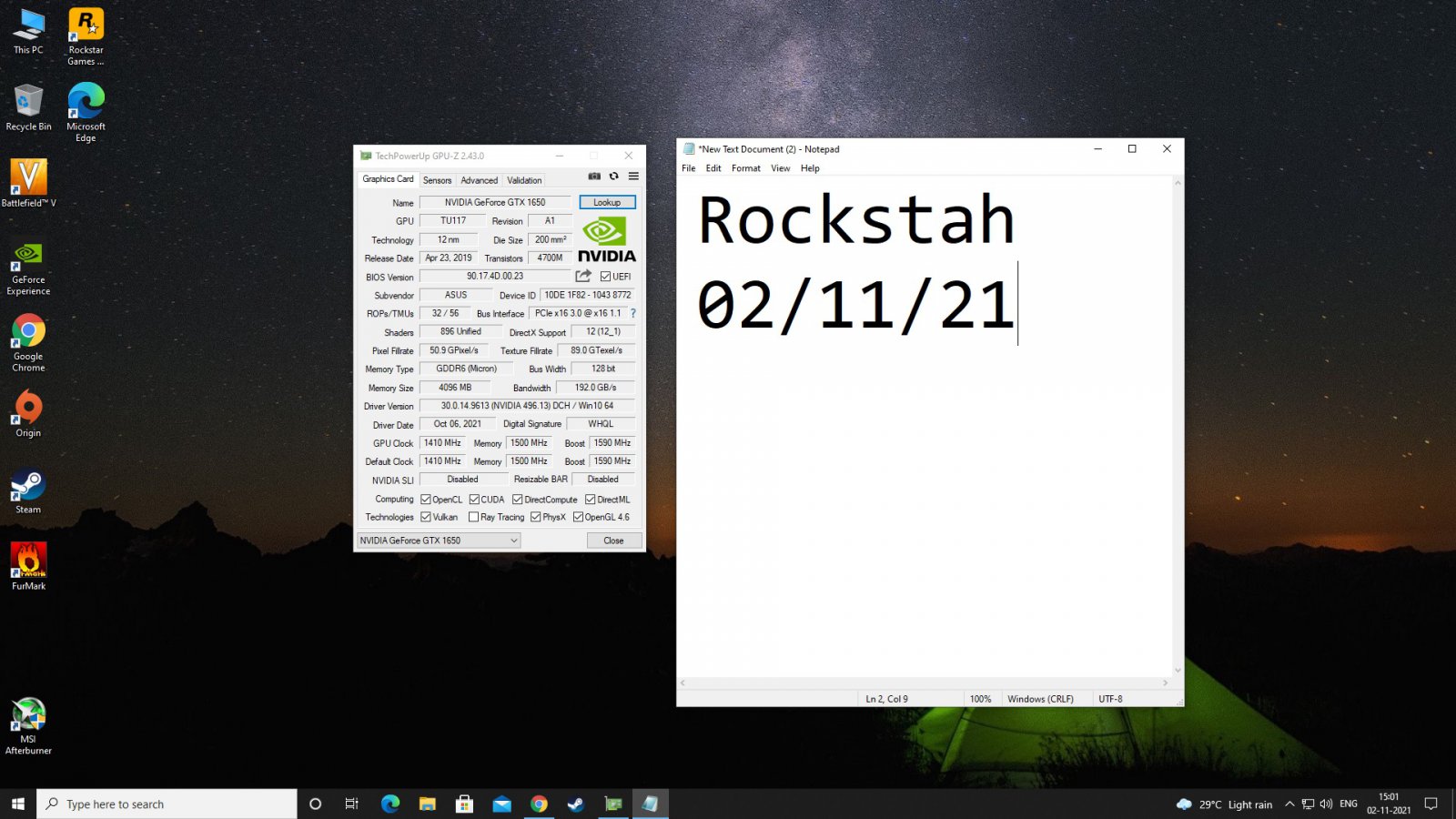The height and width of the screenshot is (819, 1456).
Task: Expand GPU selection dropdown in GPU-Z
Action: click(x=513, y=541)
